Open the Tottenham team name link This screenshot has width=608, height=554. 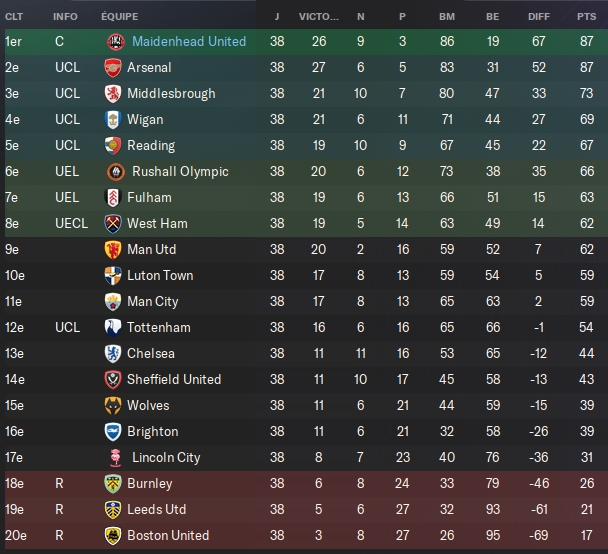[x=159, y=328]
